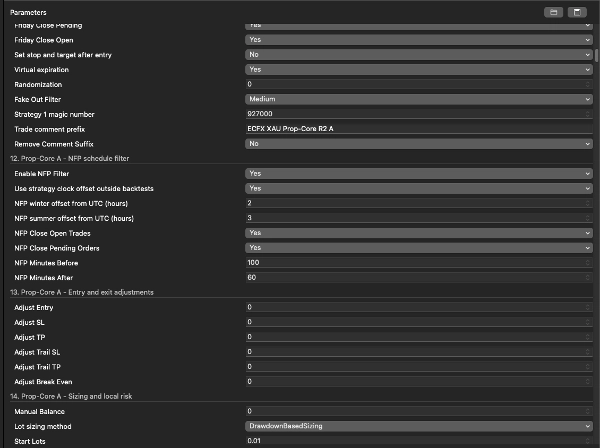Image resolution: width=600 pixels, height=448 pixels.
Task: Click the NFP winter offset stepper
Action: click(x=588, y=203)
